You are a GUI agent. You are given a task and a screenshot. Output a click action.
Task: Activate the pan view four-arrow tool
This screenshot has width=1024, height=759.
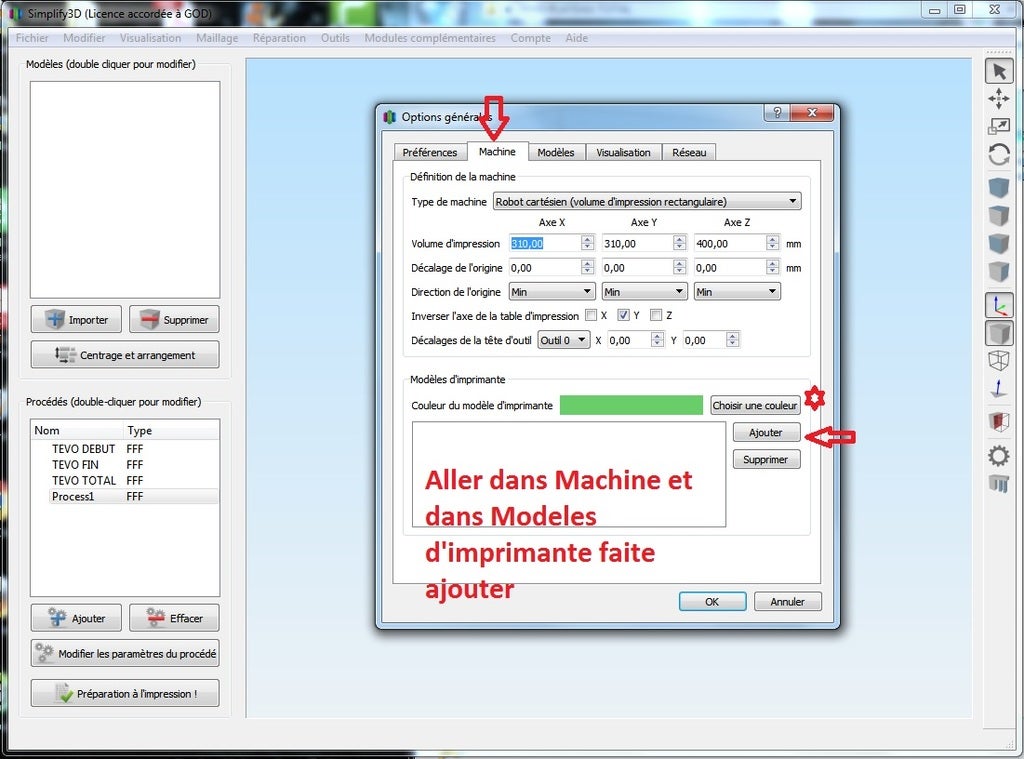coord(999,99)
